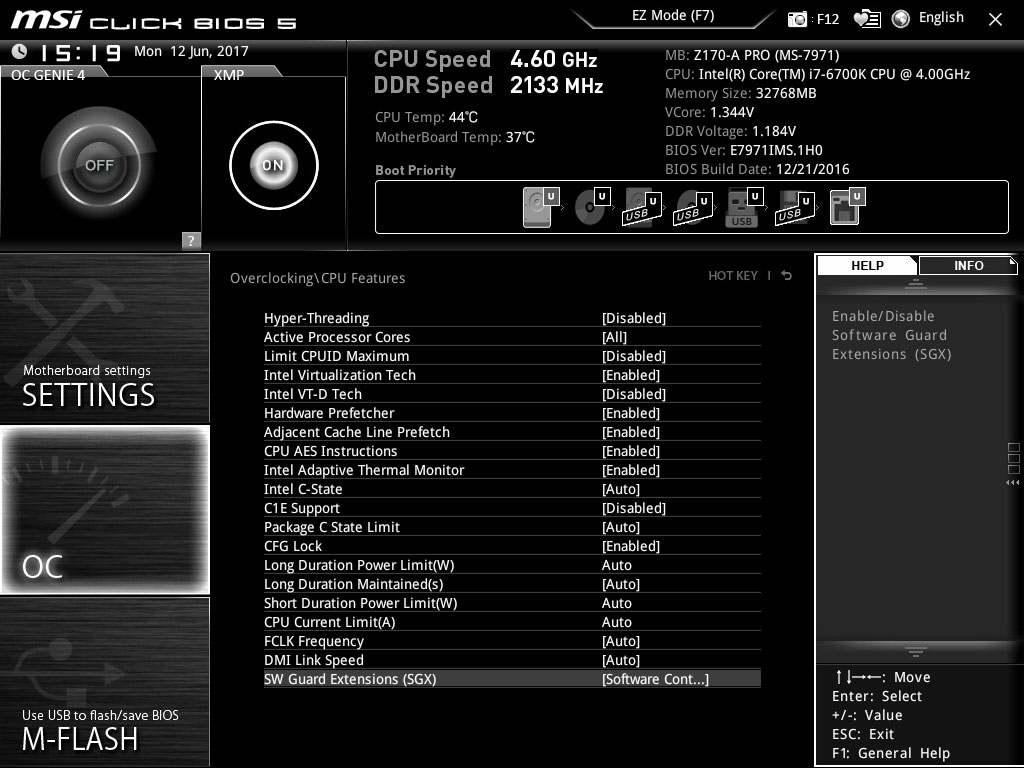Click Short Duration Power Limit(W) Auto field

coord(616,603)
